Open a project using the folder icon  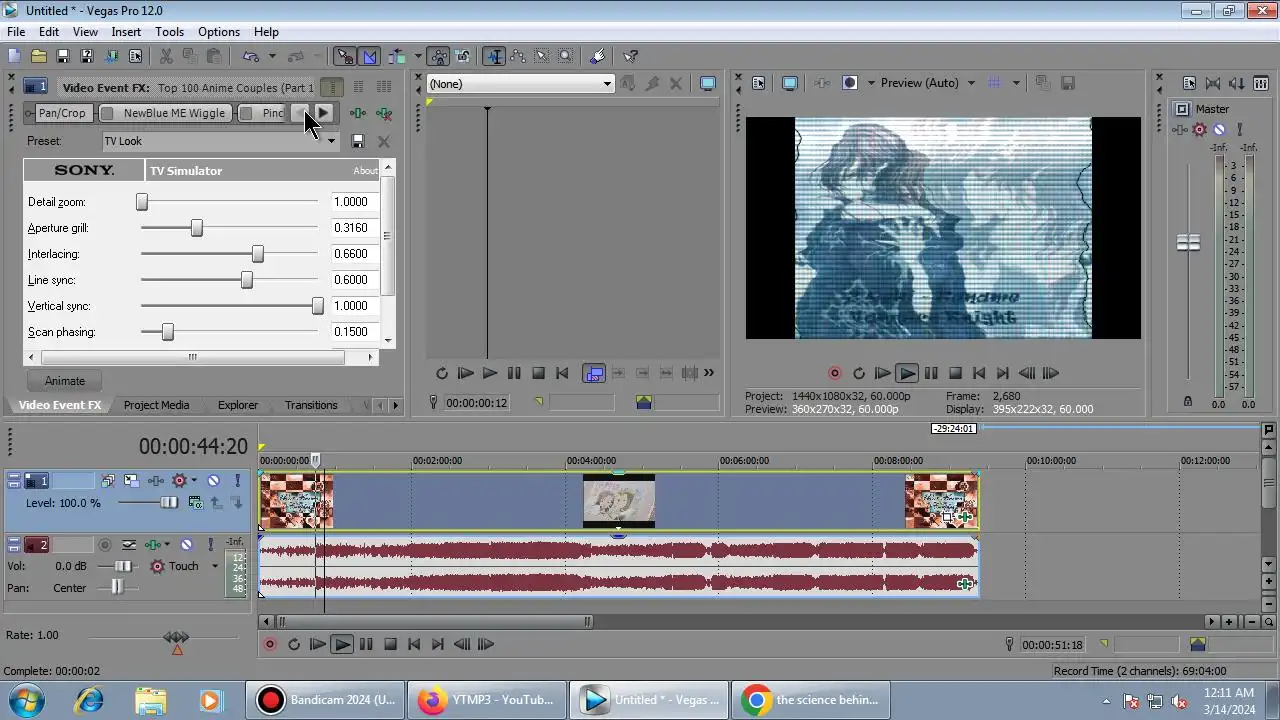(38, 57)
